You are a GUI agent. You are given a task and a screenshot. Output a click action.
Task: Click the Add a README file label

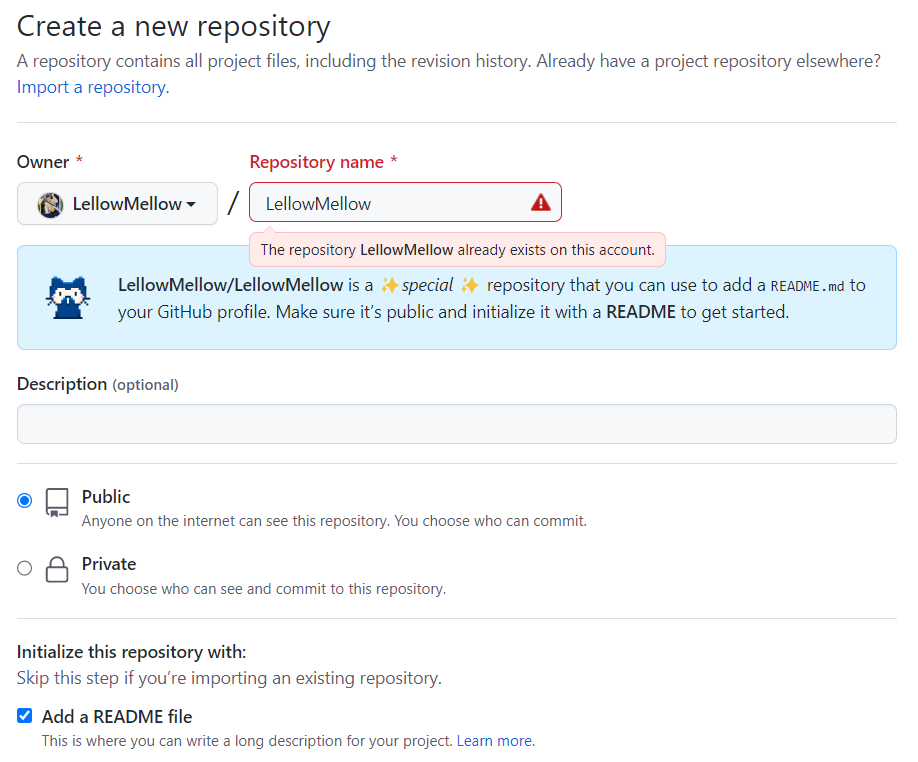(117, 716)
